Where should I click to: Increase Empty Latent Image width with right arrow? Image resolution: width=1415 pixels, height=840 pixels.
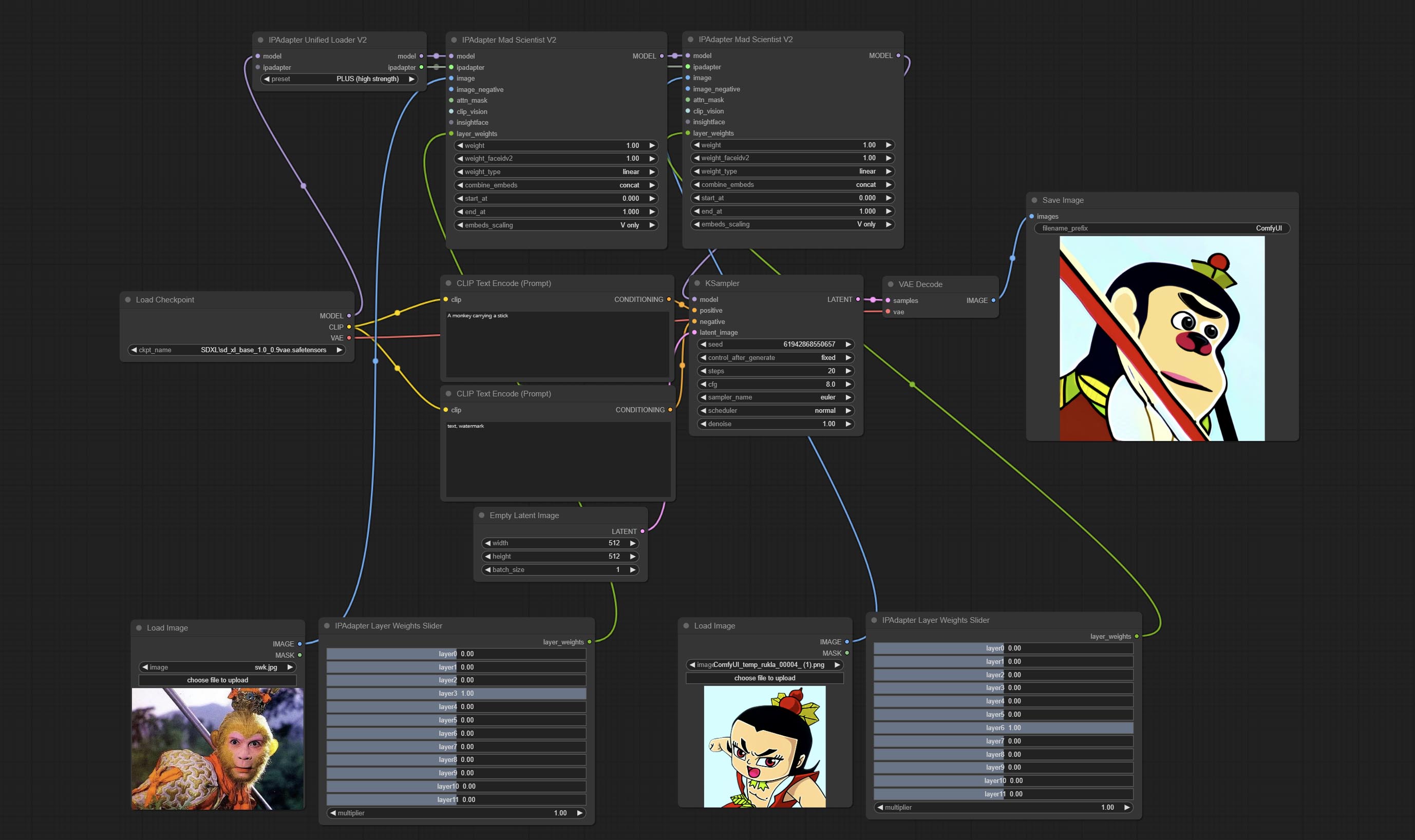coord(632,543)
